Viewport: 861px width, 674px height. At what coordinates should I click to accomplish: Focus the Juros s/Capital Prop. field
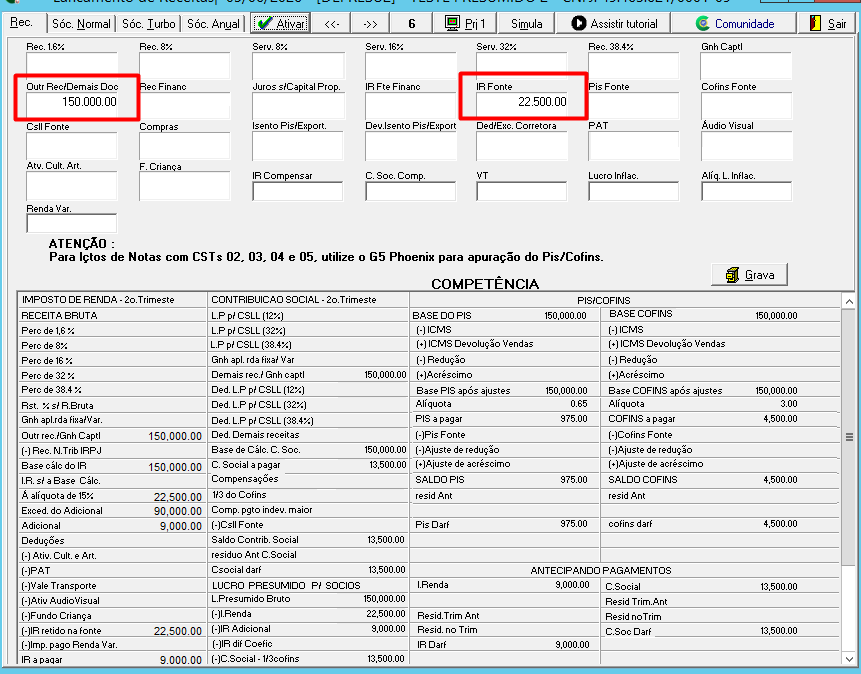pos(298,105)
